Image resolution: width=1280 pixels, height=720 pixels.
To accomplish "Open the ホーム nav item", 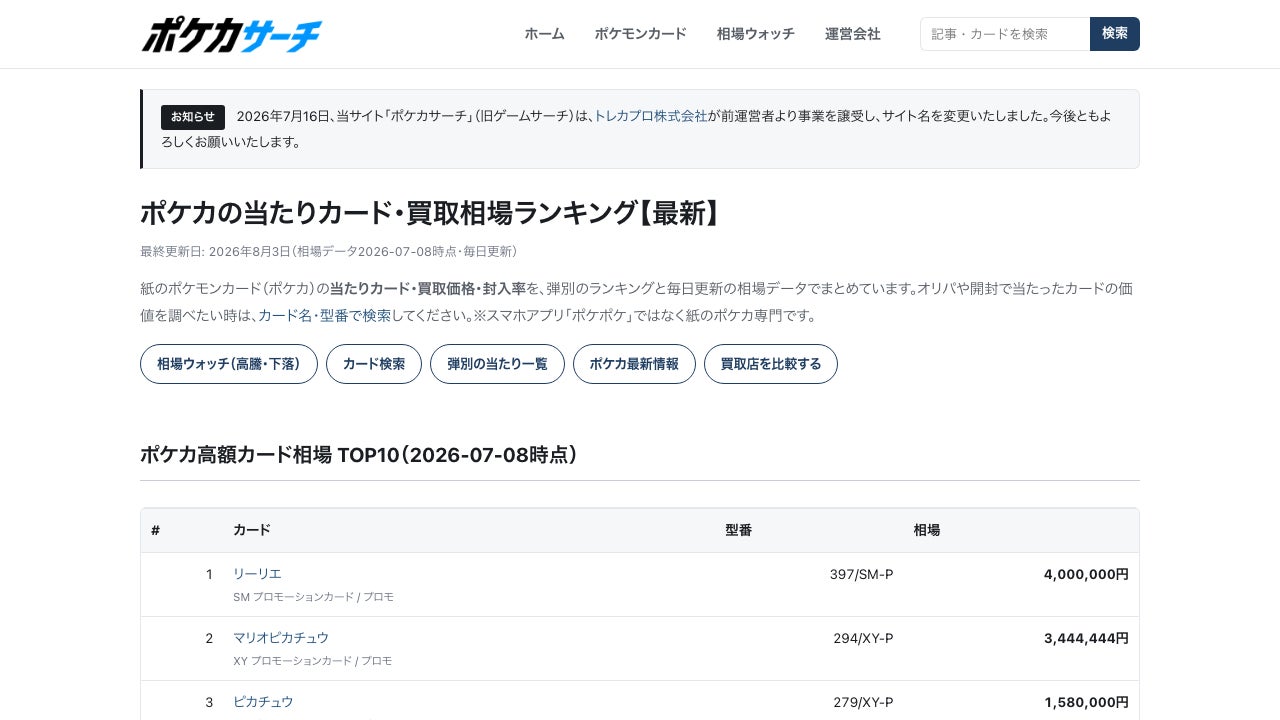I will point(545,34).
